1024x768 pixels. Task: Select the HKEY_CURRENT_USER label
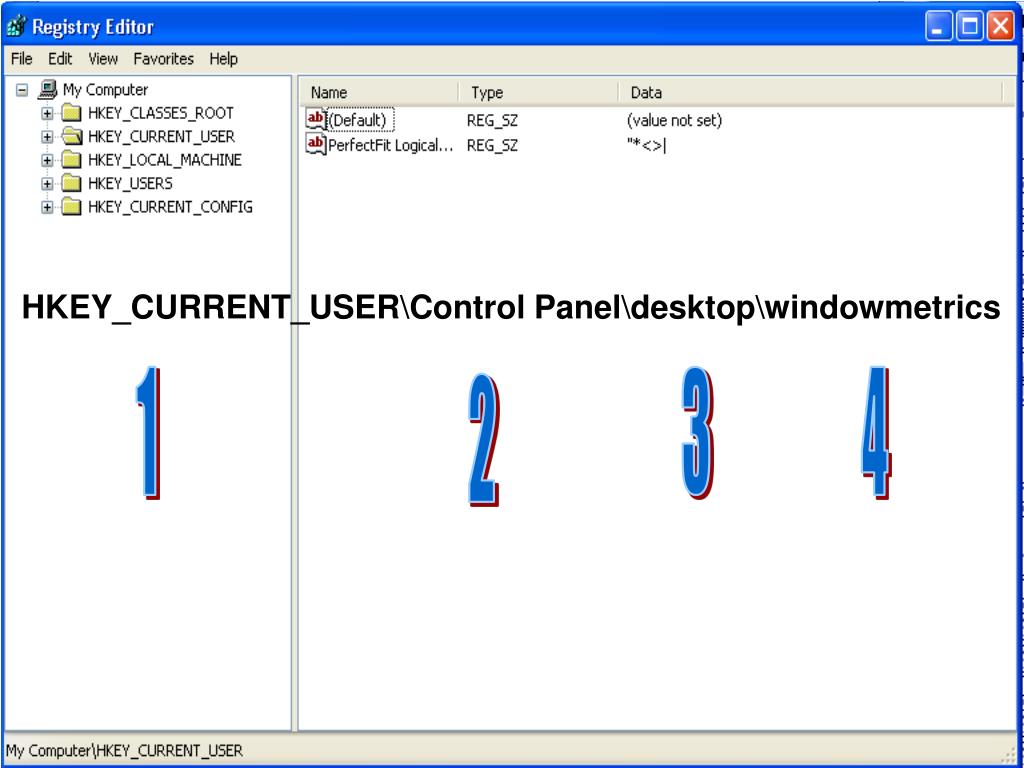pyautogui.click(x=161, y=137)
